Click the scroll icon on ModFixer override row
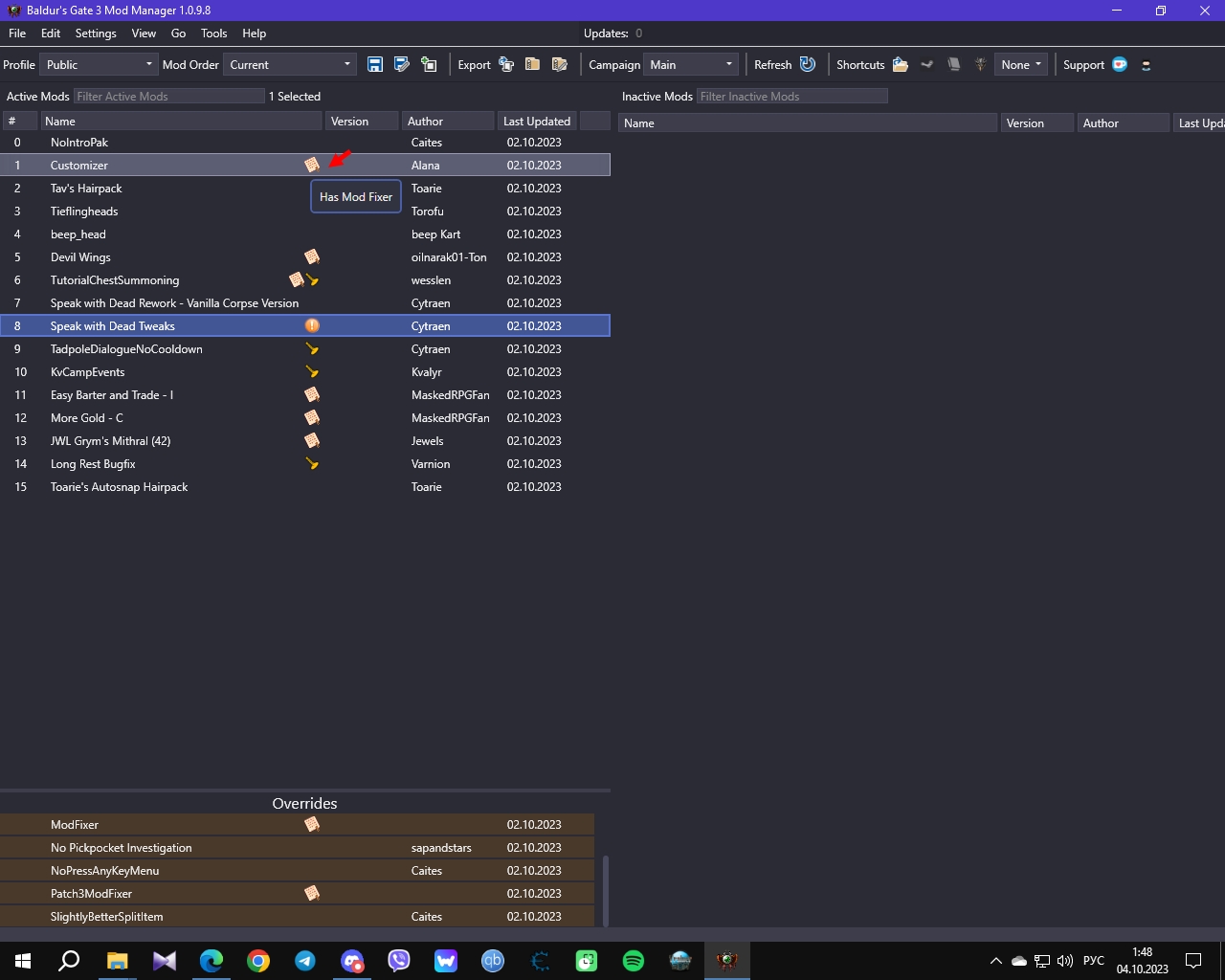The width and height of the screenshot is (1225, 980). (x=312, y=824)
